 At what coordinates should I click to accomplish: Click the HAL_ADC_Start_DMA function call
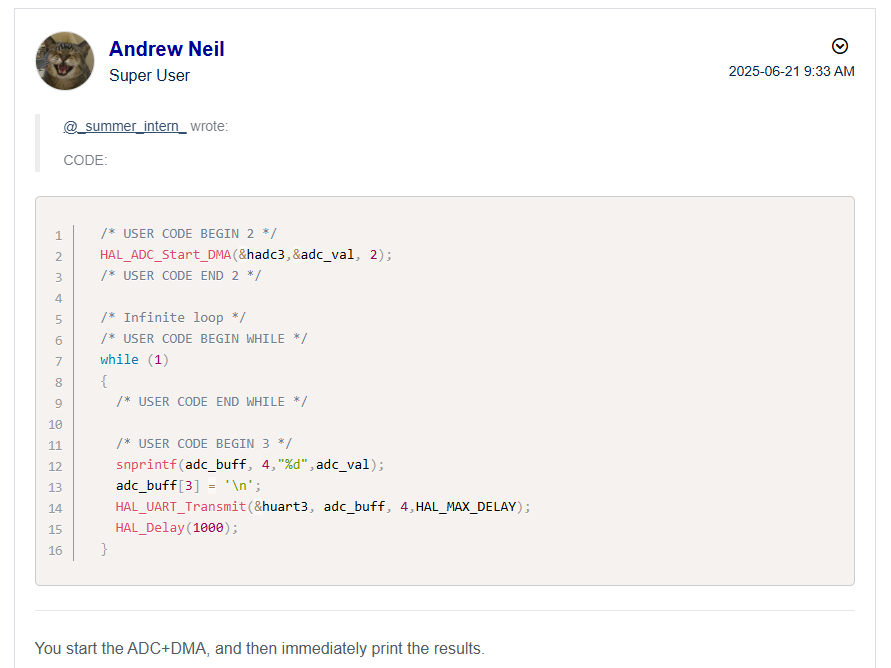(165, 255)
